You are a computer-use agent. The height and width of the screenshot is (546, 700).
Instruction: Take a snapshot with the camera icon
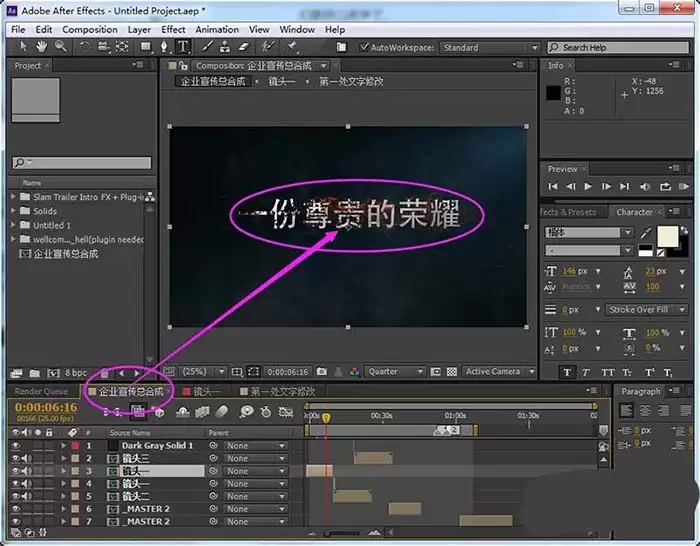point(321,371)
